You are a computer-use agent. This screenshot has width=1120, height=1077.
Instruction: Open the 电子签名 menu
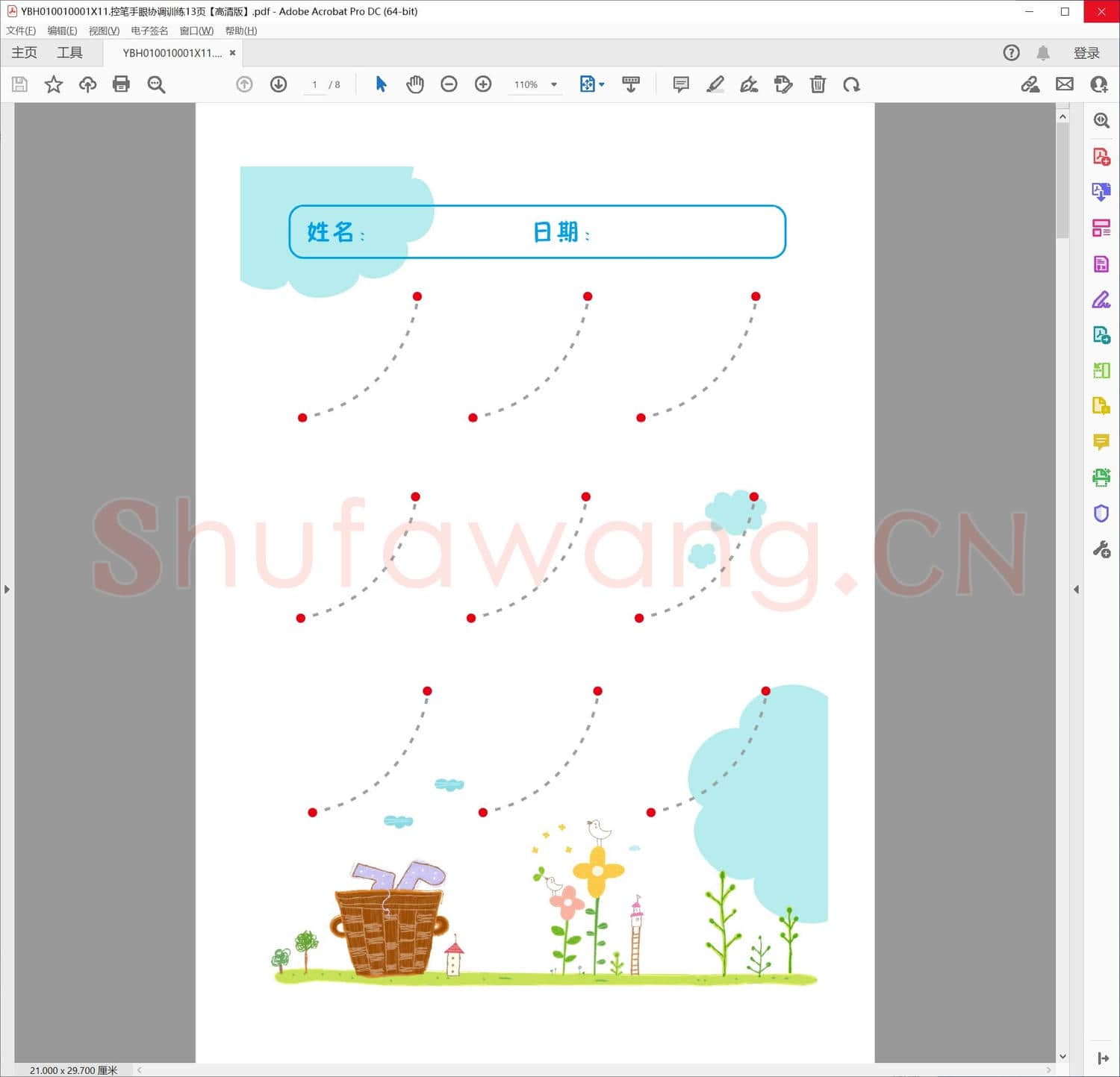[x=149, y=31]
